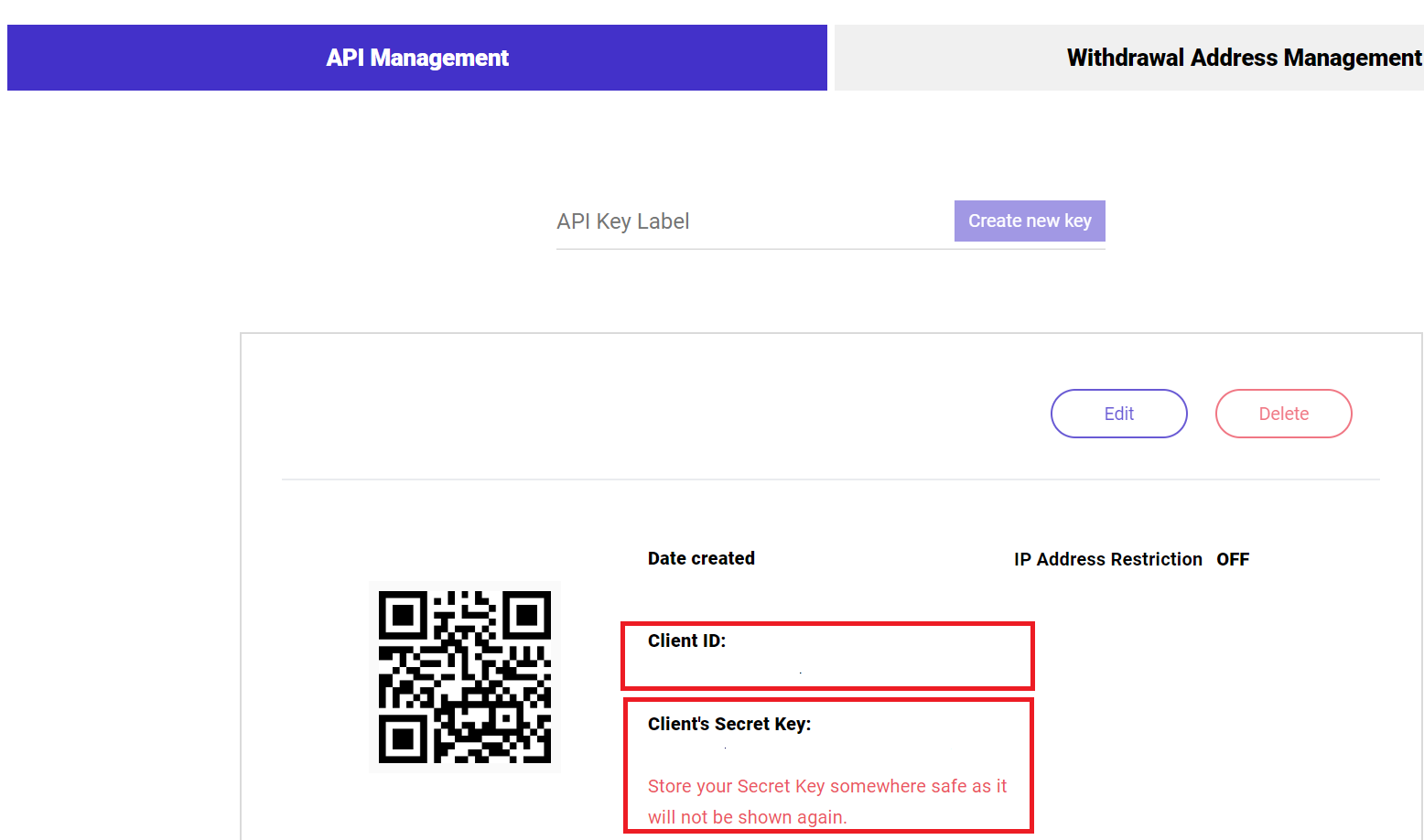Image resolution: width=1424 pixels, height=840 pixels.
Task: Select the Date created label
Action: click(701, 558)
